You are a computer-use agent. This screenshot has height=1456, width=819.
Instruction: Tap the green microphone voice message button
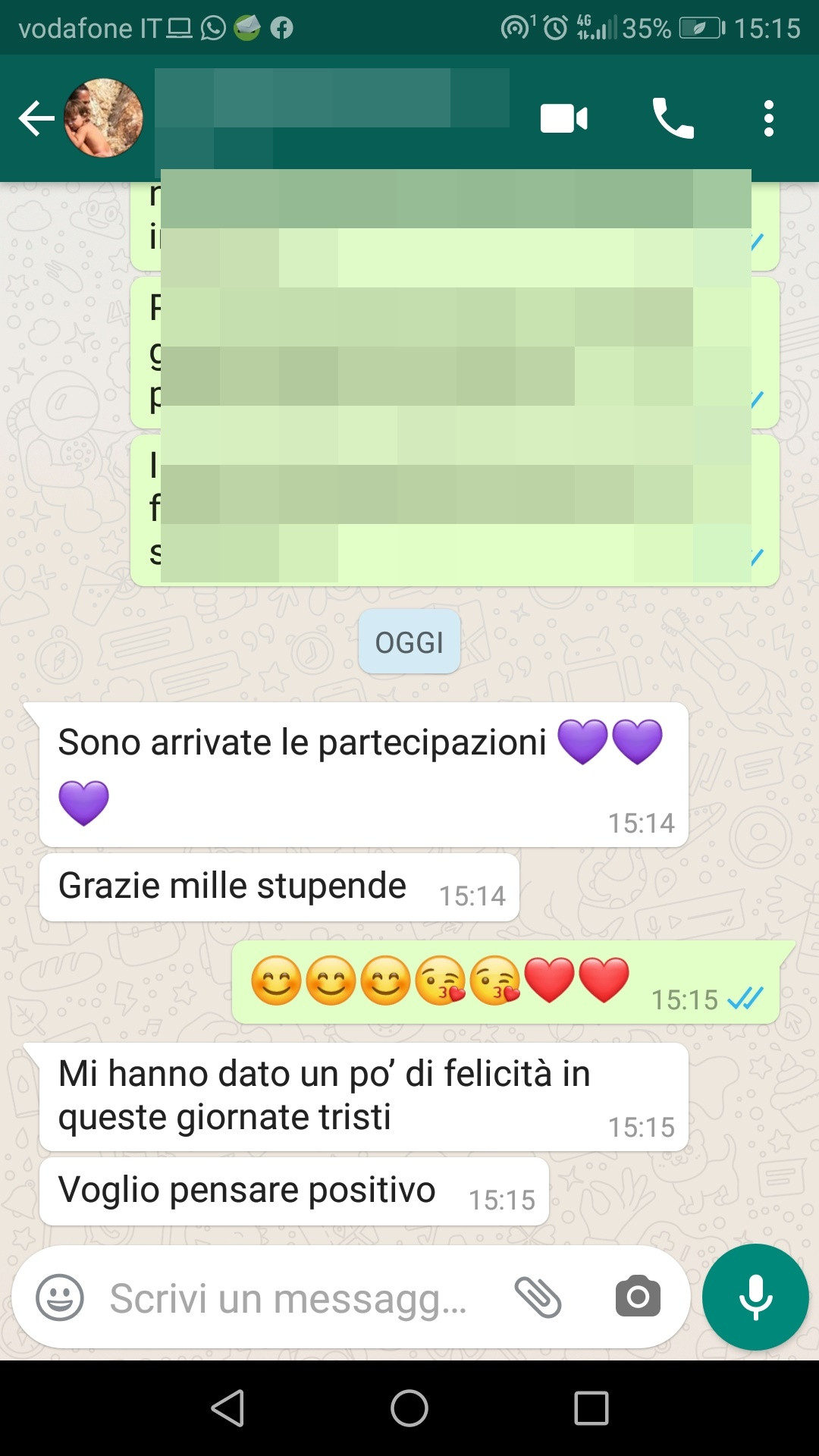pyautogui.click(x=755, y=1298)
